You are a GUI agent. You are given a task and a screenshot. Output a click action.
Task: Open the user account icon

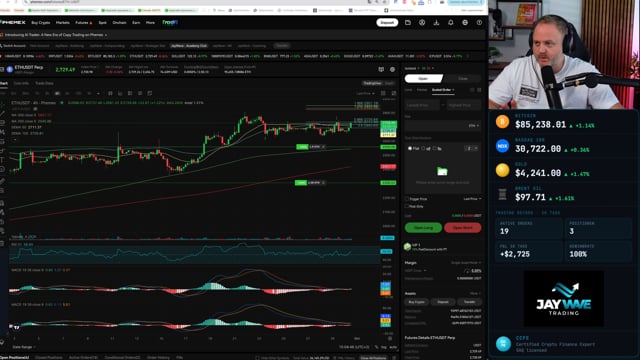[422, 22]
